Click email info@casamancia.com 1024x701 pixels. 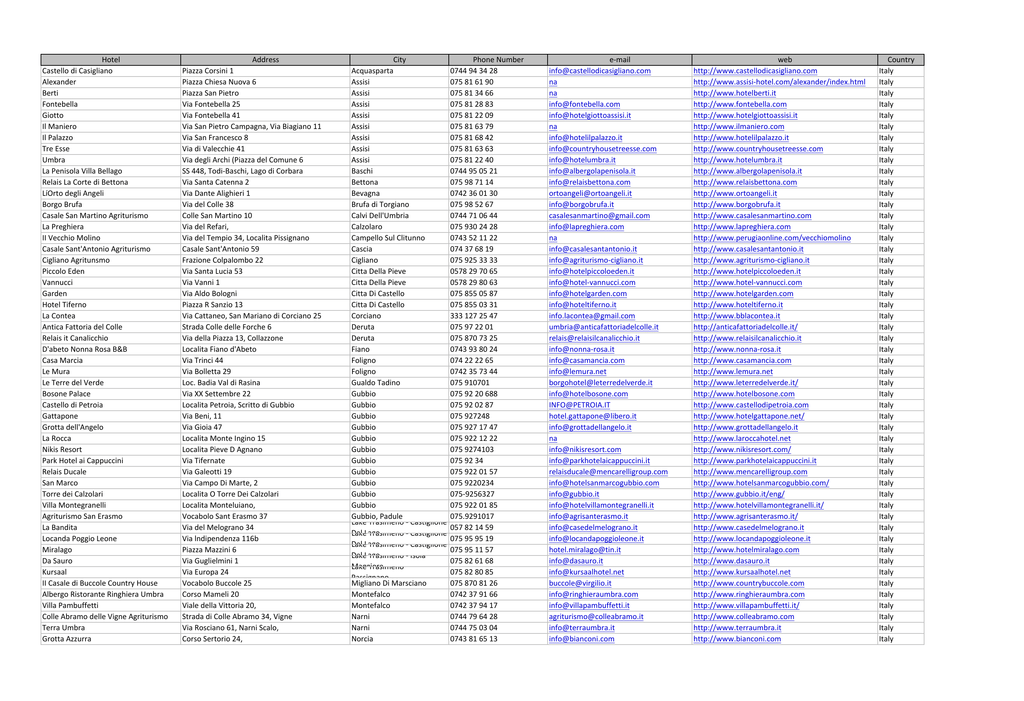pyautogui.click(x=586, y=360)
